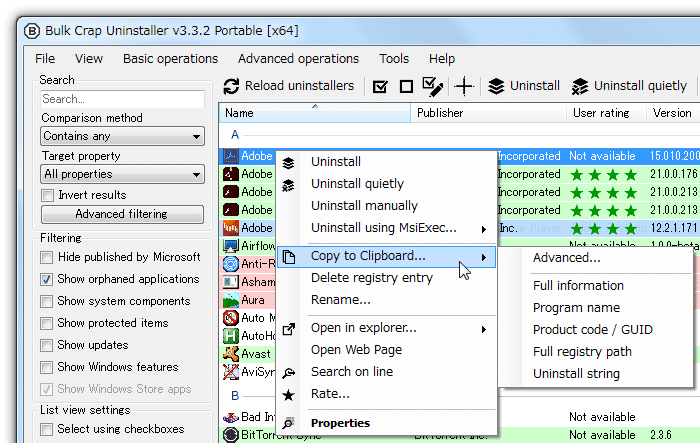Select Uninstall string in submenu

coord(576,374)
